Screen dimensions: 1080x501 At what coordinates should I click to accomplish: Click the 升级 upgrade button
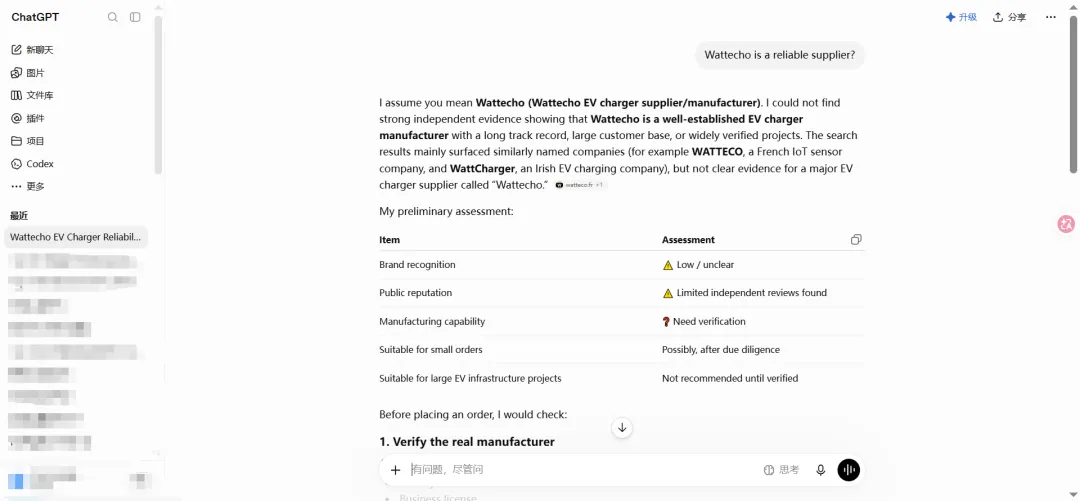pyautogui.click(x=962, y=17)
